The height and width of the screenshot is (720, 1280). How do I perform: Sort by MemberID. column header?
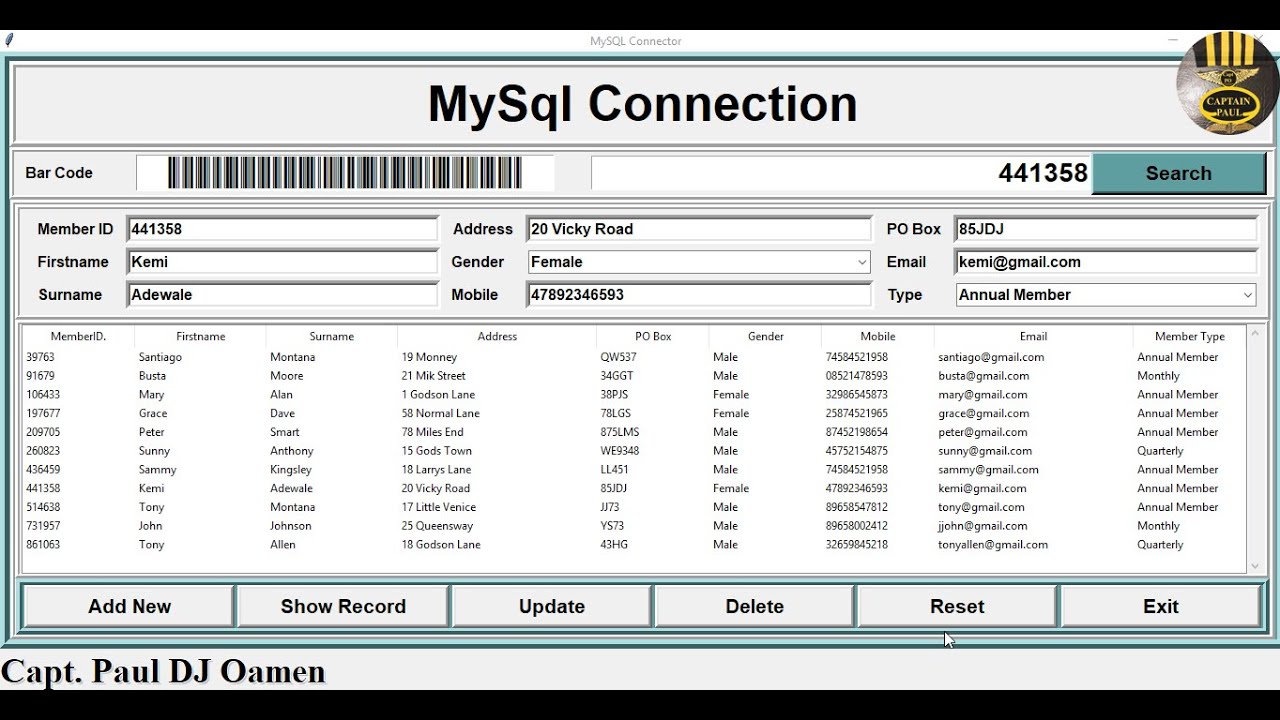click(78, 336)
